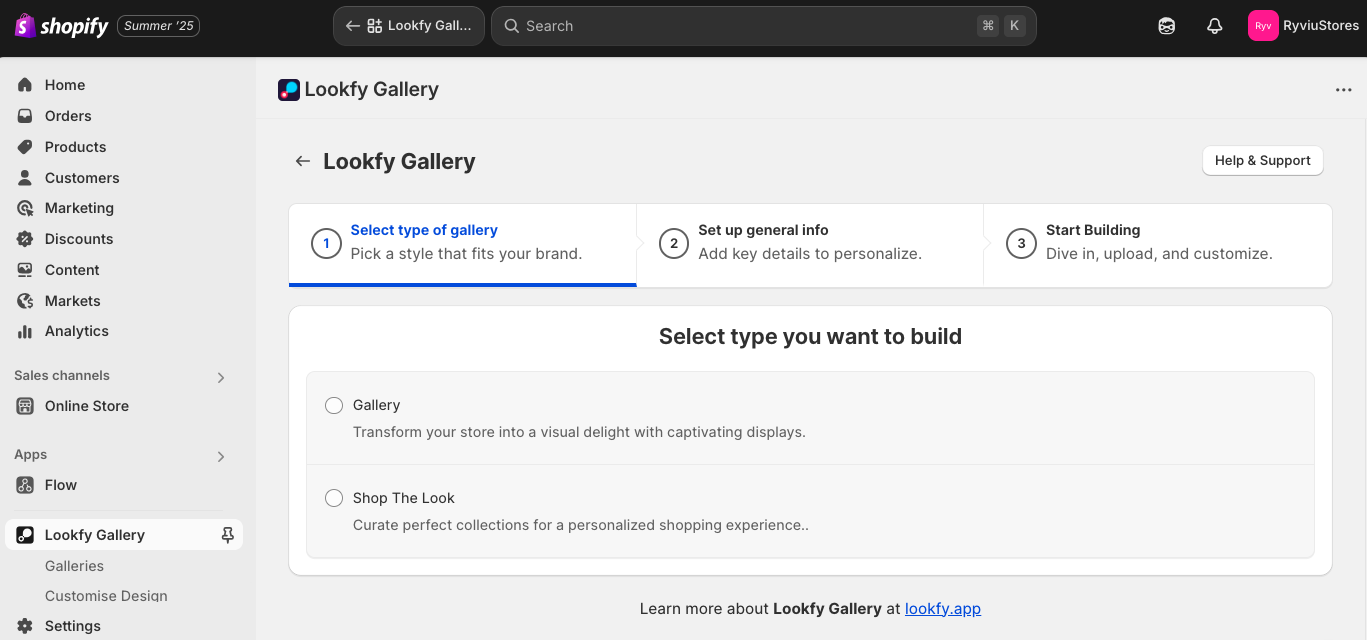
Task: Click the Marketing target icon
Action: point(25,208)
